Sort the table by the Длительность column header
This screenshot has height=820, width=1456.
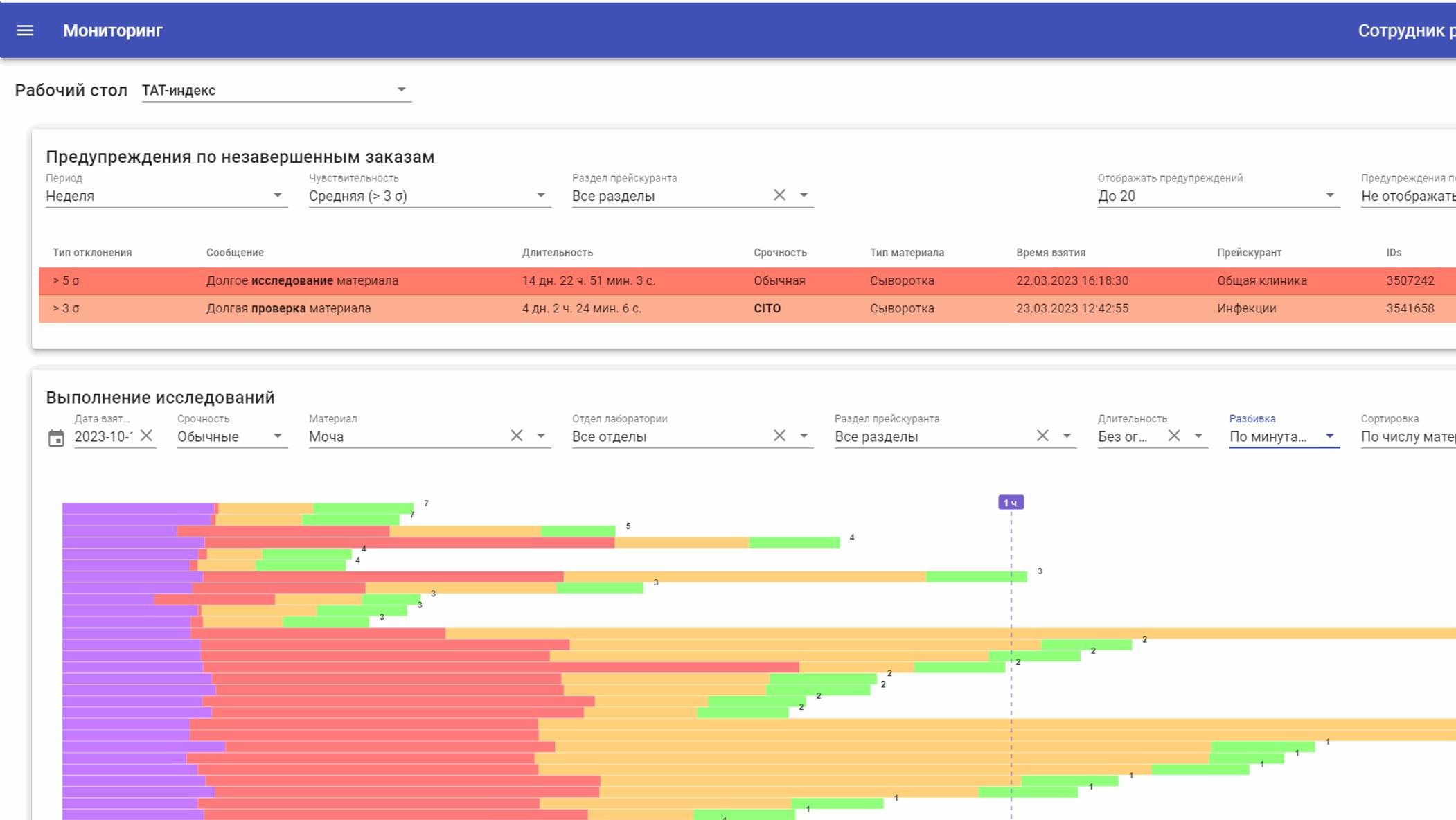point(557,253)
